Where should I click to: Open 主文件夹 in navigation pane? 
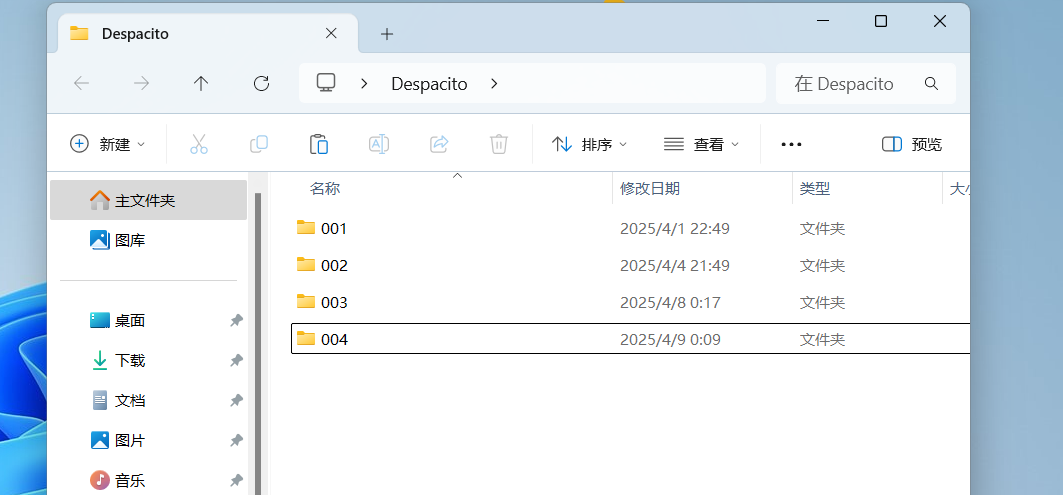click(x=148, y=200)
